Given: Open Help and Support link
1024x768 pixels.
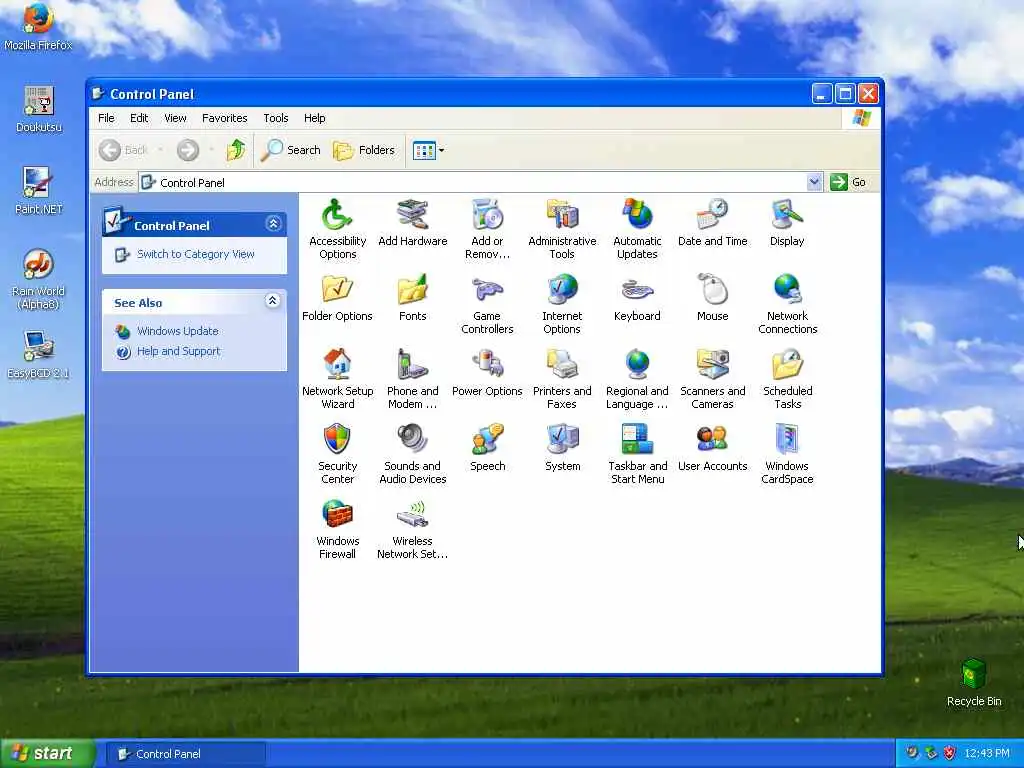Looking at the screenshot, I should click(178, 351).
